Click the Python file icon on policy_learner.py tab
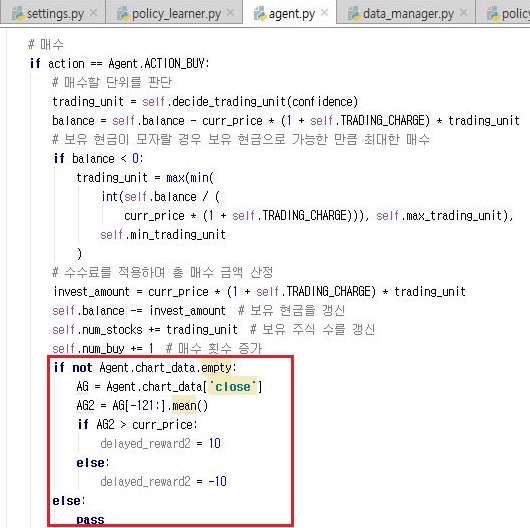This screenshot has width=530, height=528. pyautogui.click(x=123, y=14)
